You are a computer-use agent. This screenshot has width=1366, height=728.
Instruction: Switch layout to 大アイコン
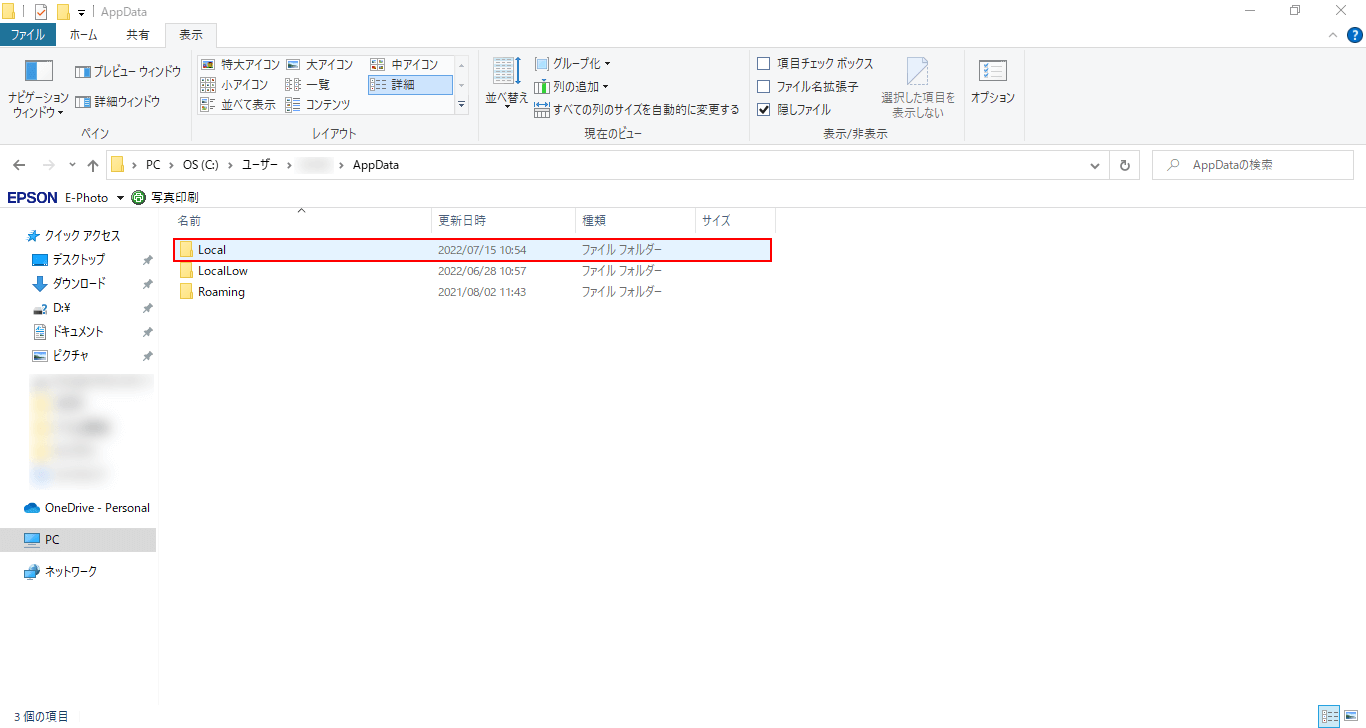click(x=320, y=65)
